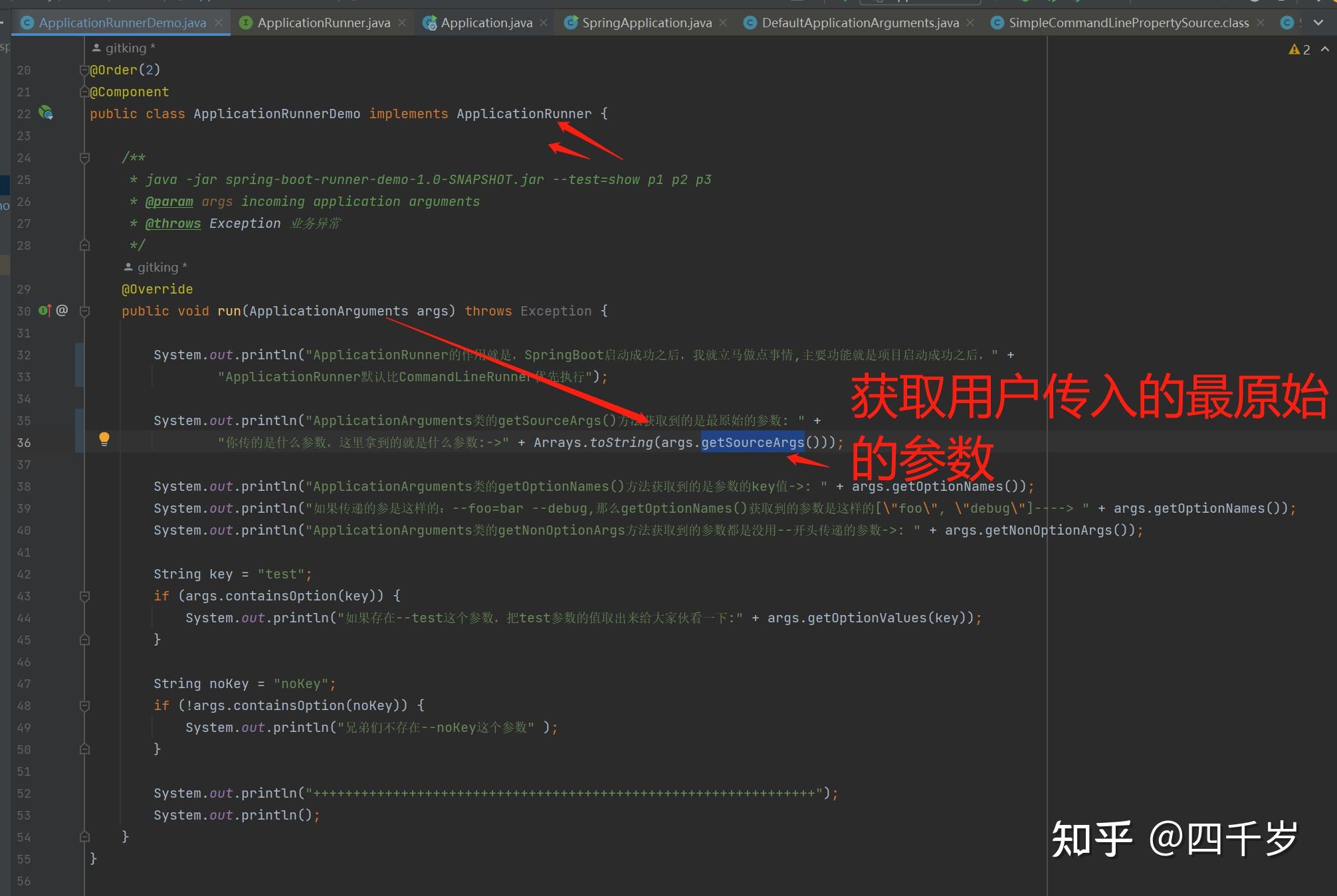The height and width of the screenshot is (896, 1337).
Task: Collapse the Javadoc comment at line 24
Action: pos(84,157)
